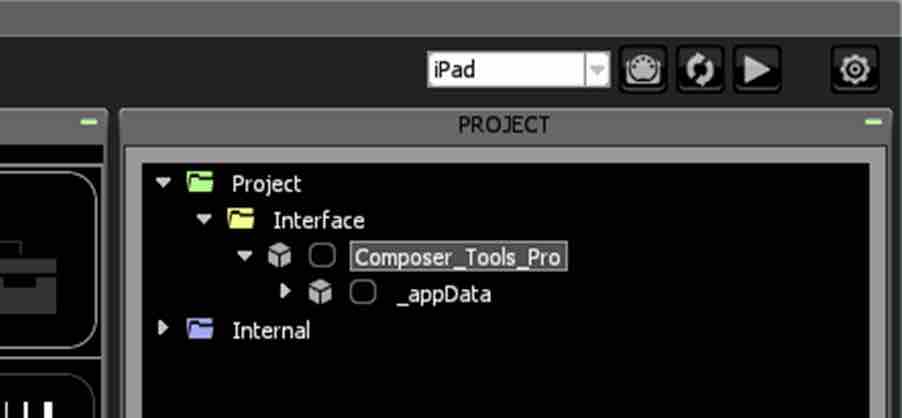Expand the _appData tree node

pyautogui.click(x=285, y=292)
